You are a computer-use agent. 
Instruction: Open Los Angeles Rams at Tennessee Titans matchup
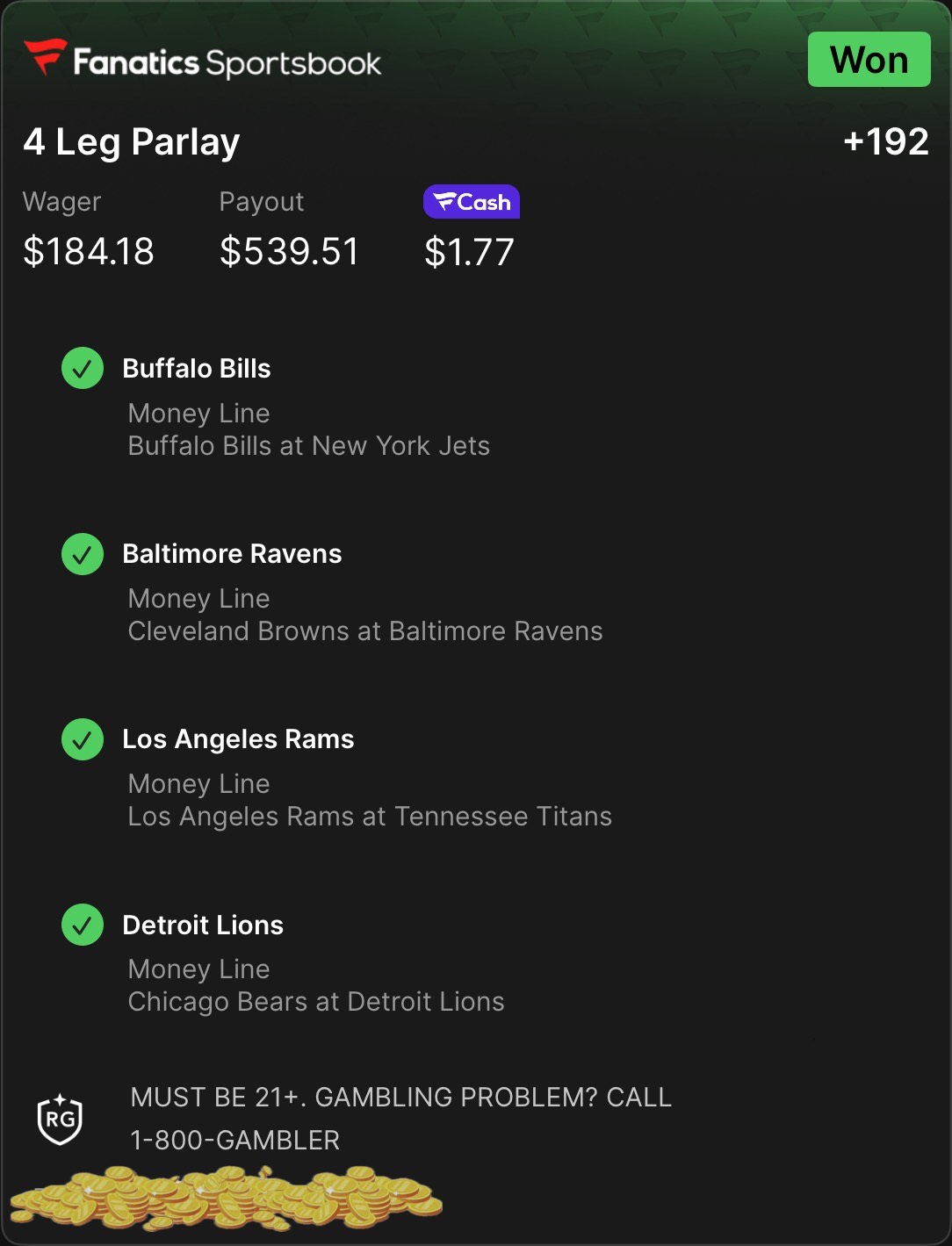[370, 817]
